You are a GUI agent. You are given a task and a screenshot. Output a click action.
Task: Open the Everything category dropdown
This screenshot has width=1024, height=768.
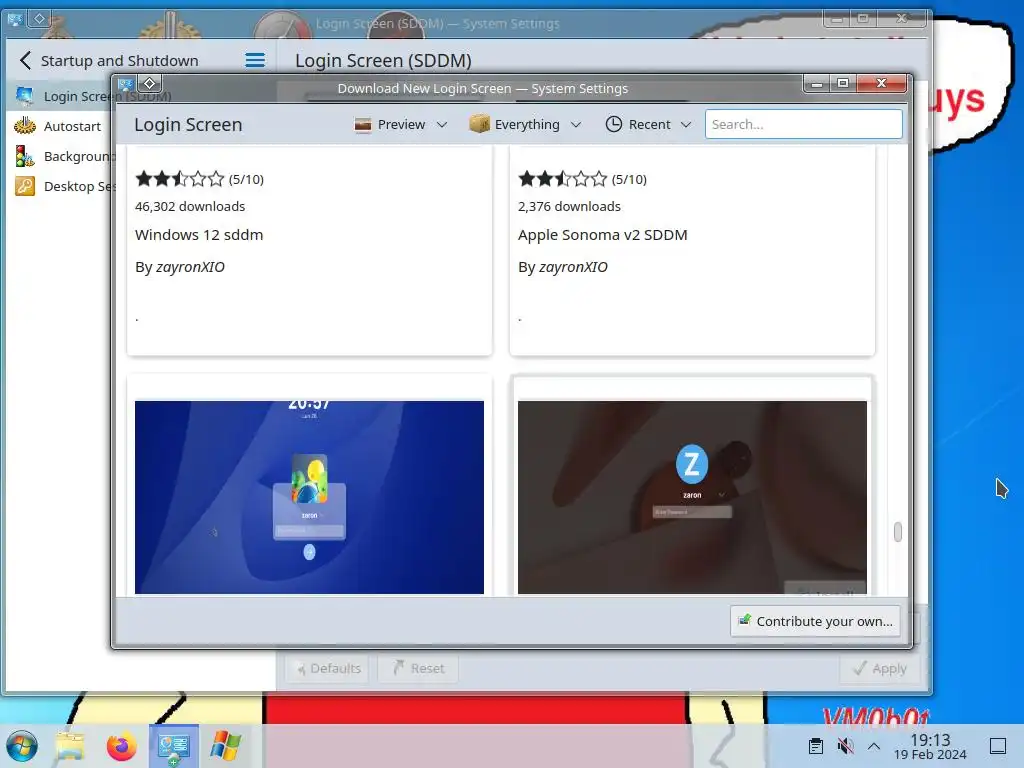[x=525, y=124]
